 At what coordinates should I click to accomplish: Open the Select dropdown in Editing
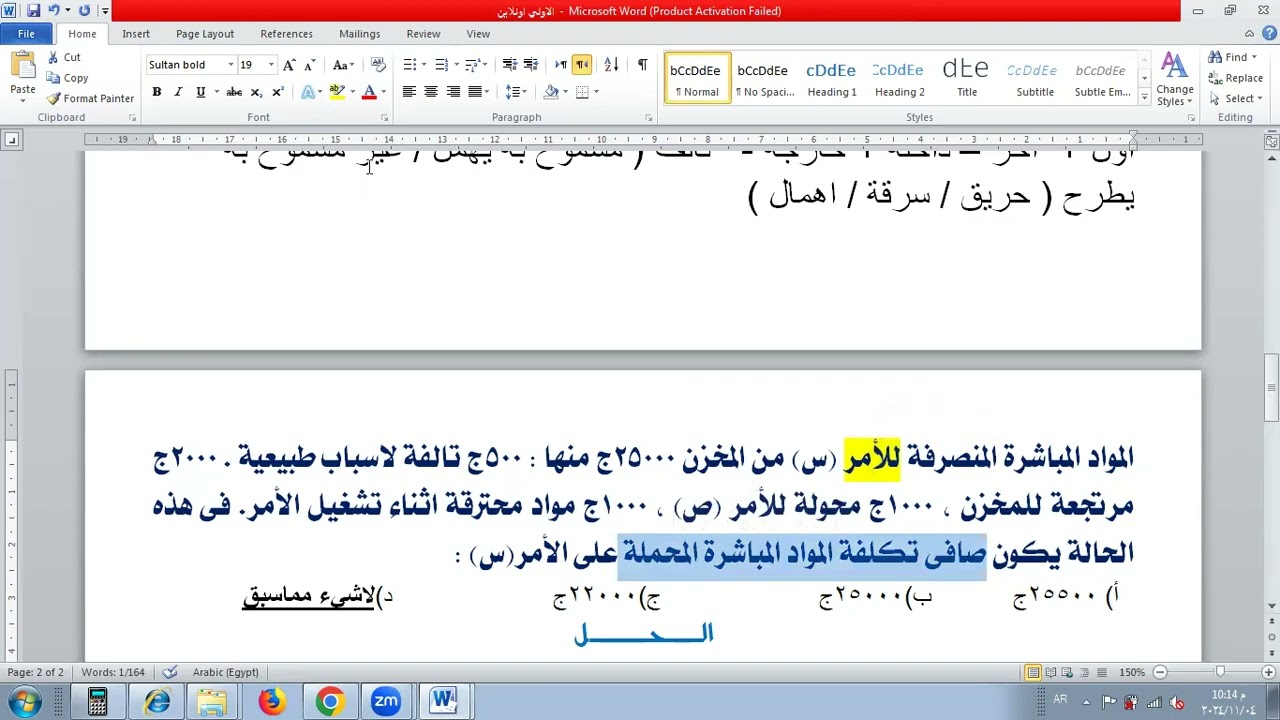point(1237,98)
